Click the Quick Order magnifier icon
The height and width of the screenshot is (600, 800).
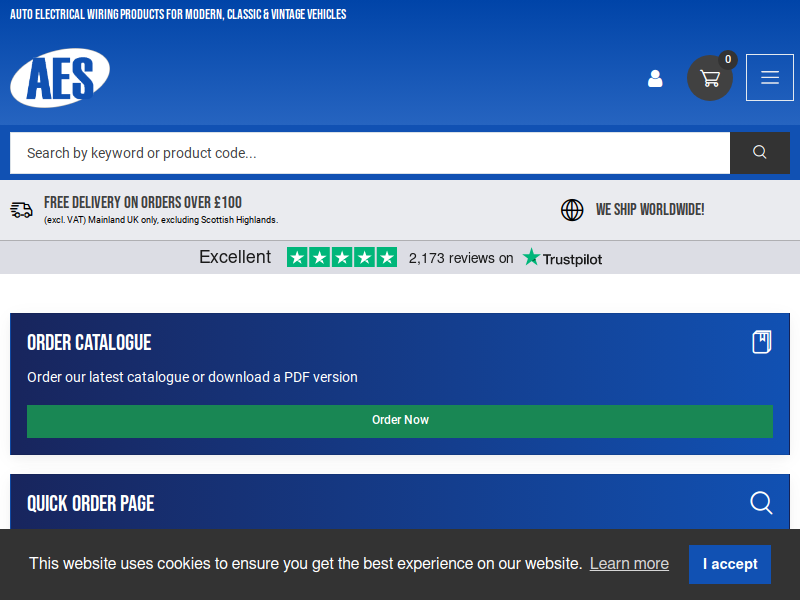(x=761, y=503)
